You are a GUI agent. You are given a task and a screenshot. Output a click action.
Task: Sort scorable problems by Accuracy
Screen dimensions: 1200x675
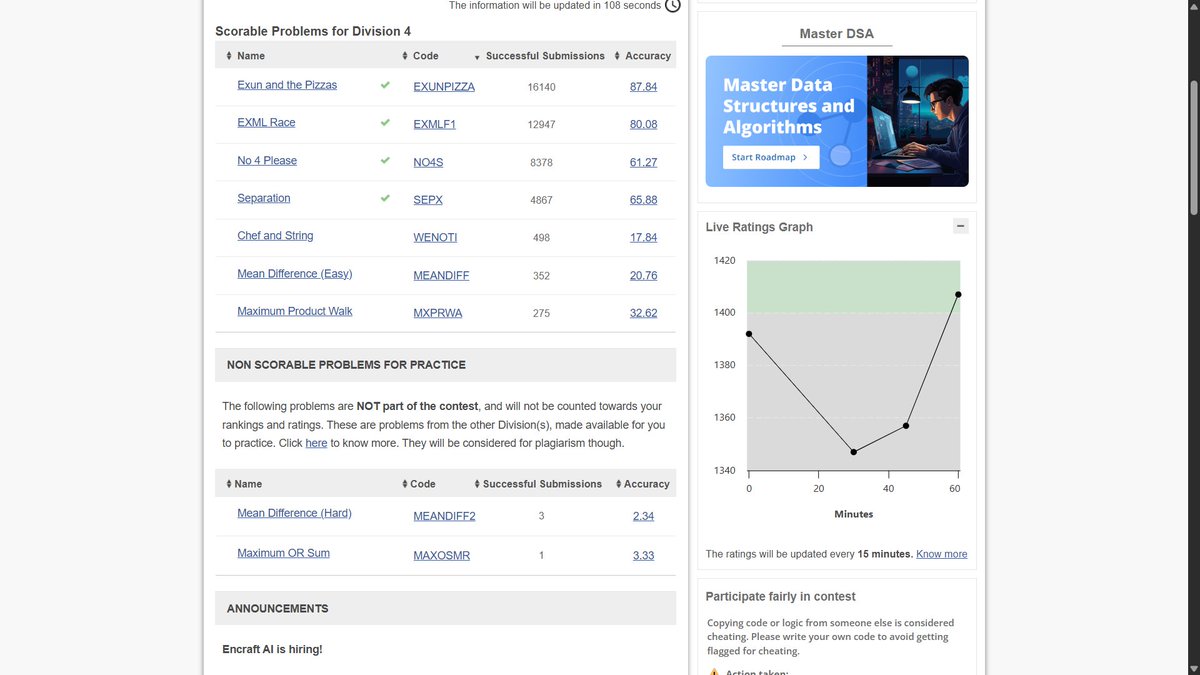pos(643,56)
